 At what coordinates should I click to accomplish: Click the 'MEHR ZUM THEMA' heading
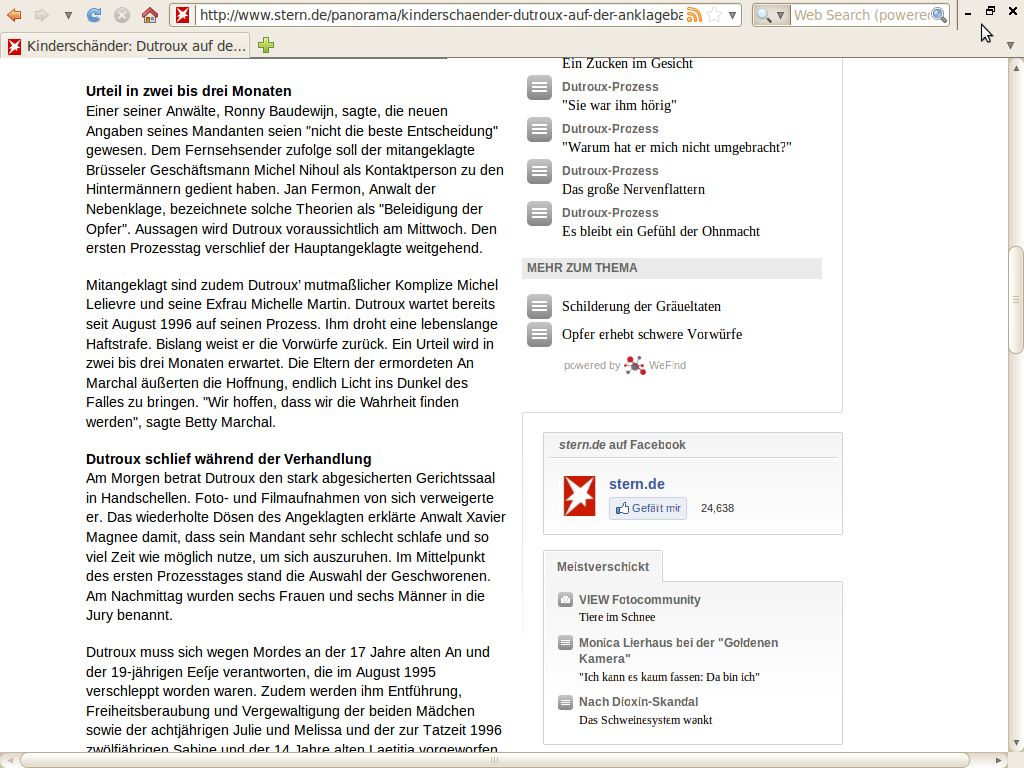(582, 268)
